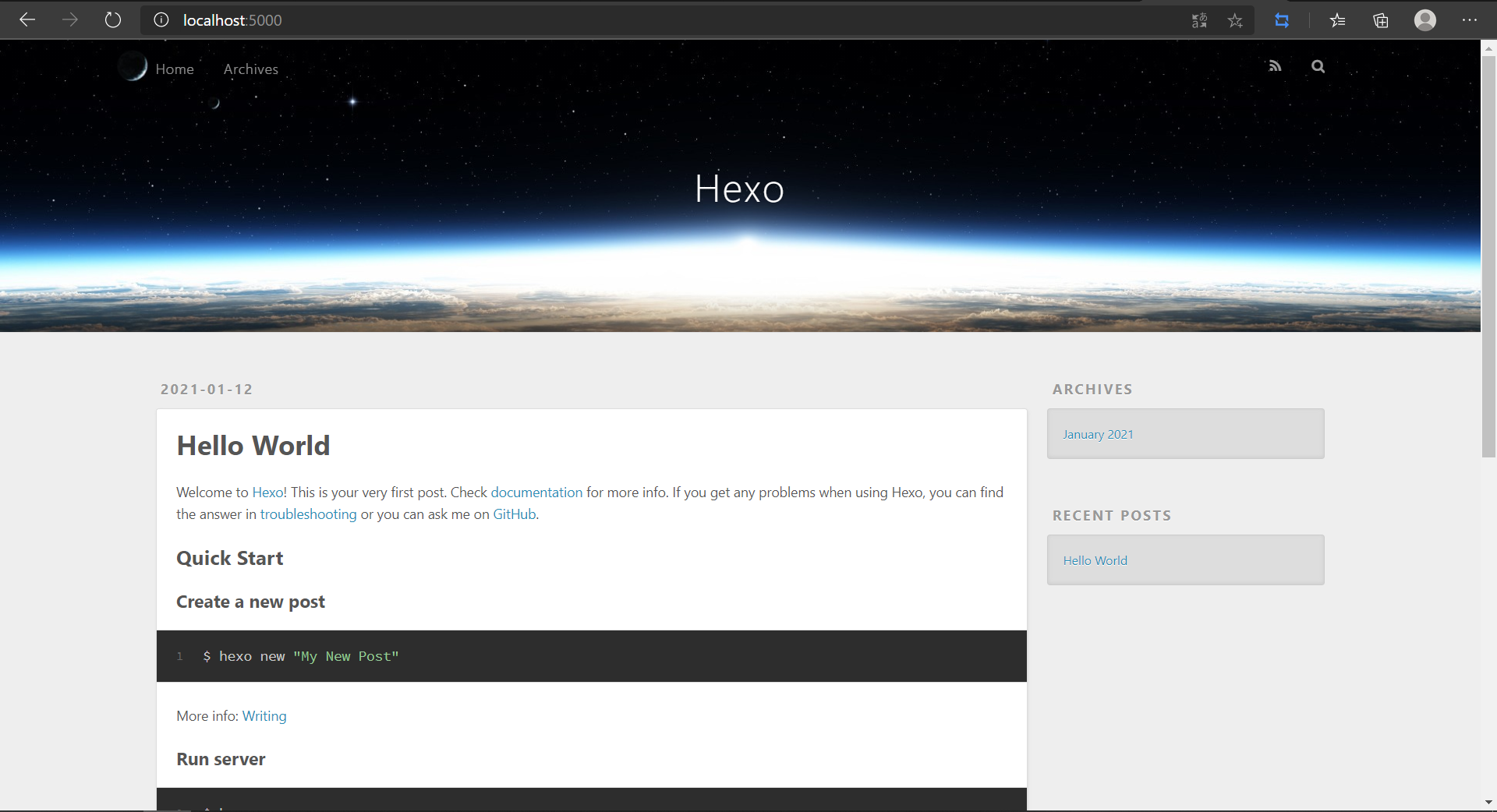This screenshot has width=1497, height=812.
Task: Open the GitHub link
Action: [x=515, y=514]
